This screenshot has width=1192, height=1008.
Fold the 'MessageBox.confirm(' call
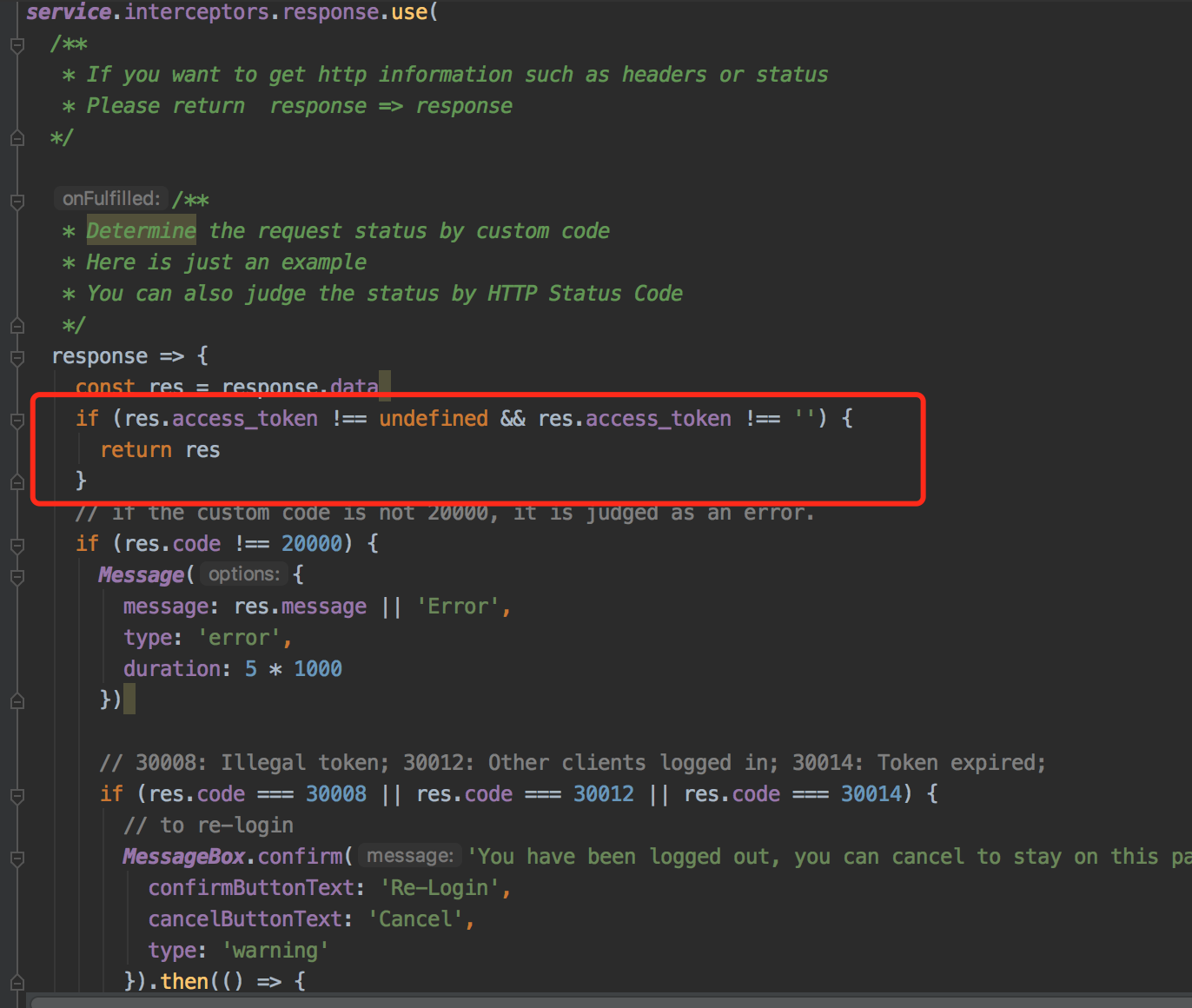point(17,858)
